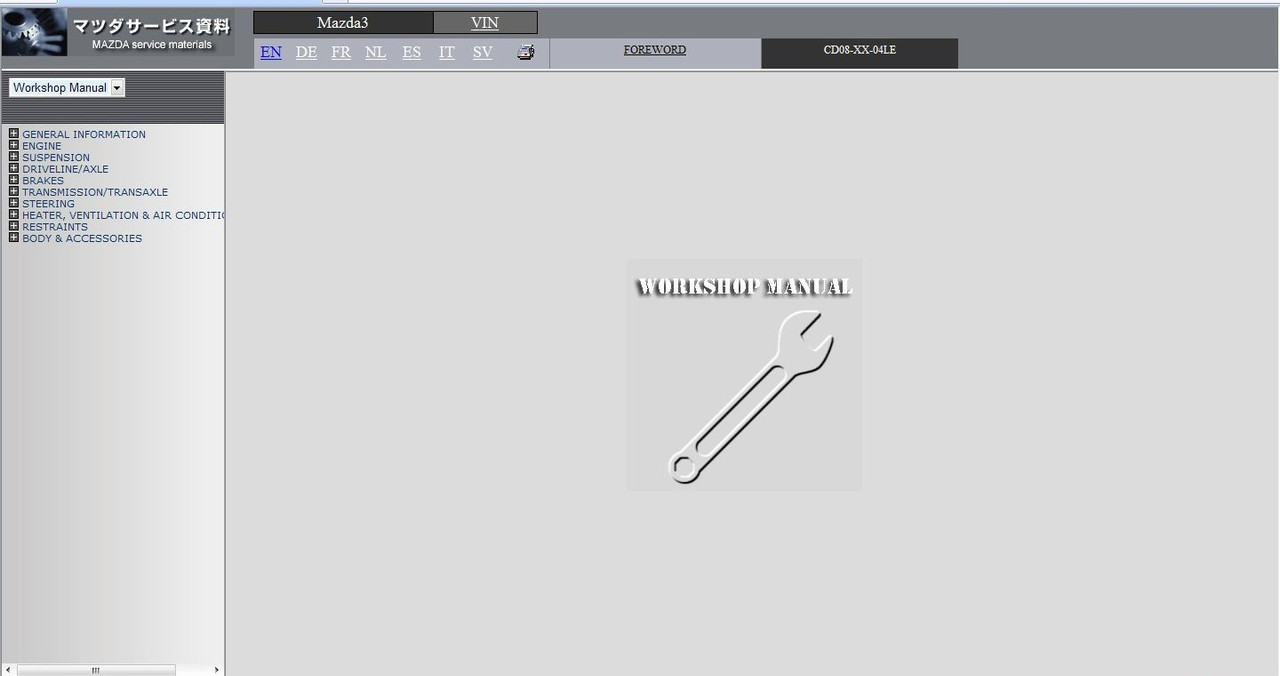Screen dimensions: 1280x676
Task: Switch language to EN
Action: point(271,52)
